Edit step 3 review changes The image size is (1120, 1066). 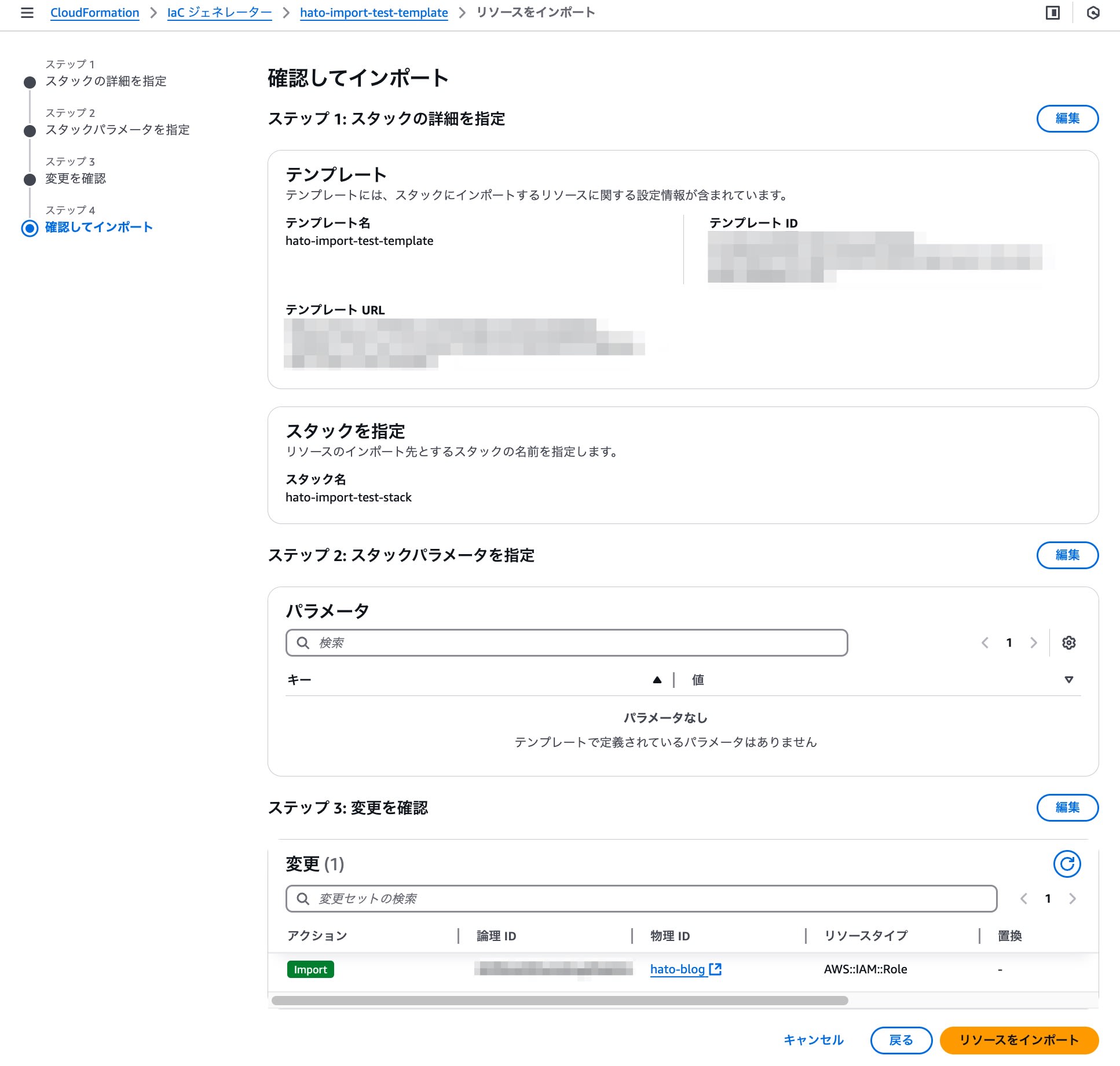1067,808
